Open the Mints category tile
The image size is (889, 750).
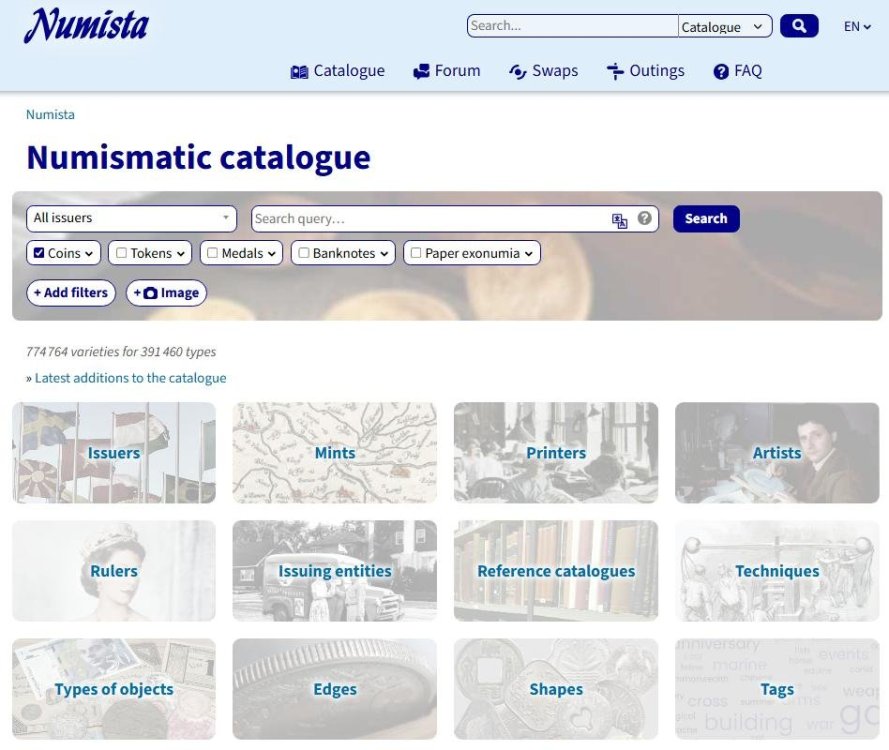pyautogui.click(x=334, y=453)
